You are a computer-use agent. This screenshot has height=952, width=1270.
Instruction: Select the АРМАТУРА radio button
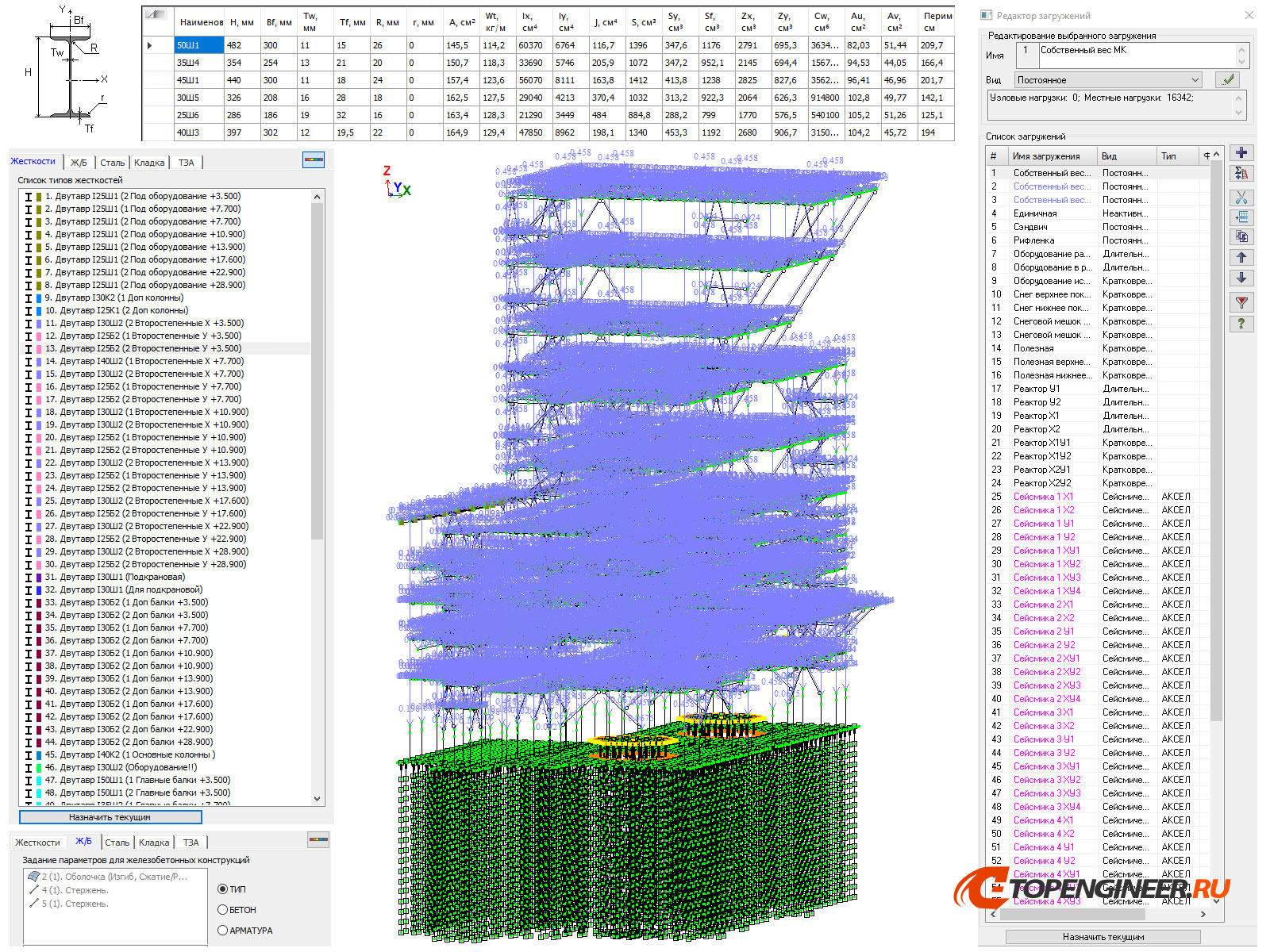[223, 931]
